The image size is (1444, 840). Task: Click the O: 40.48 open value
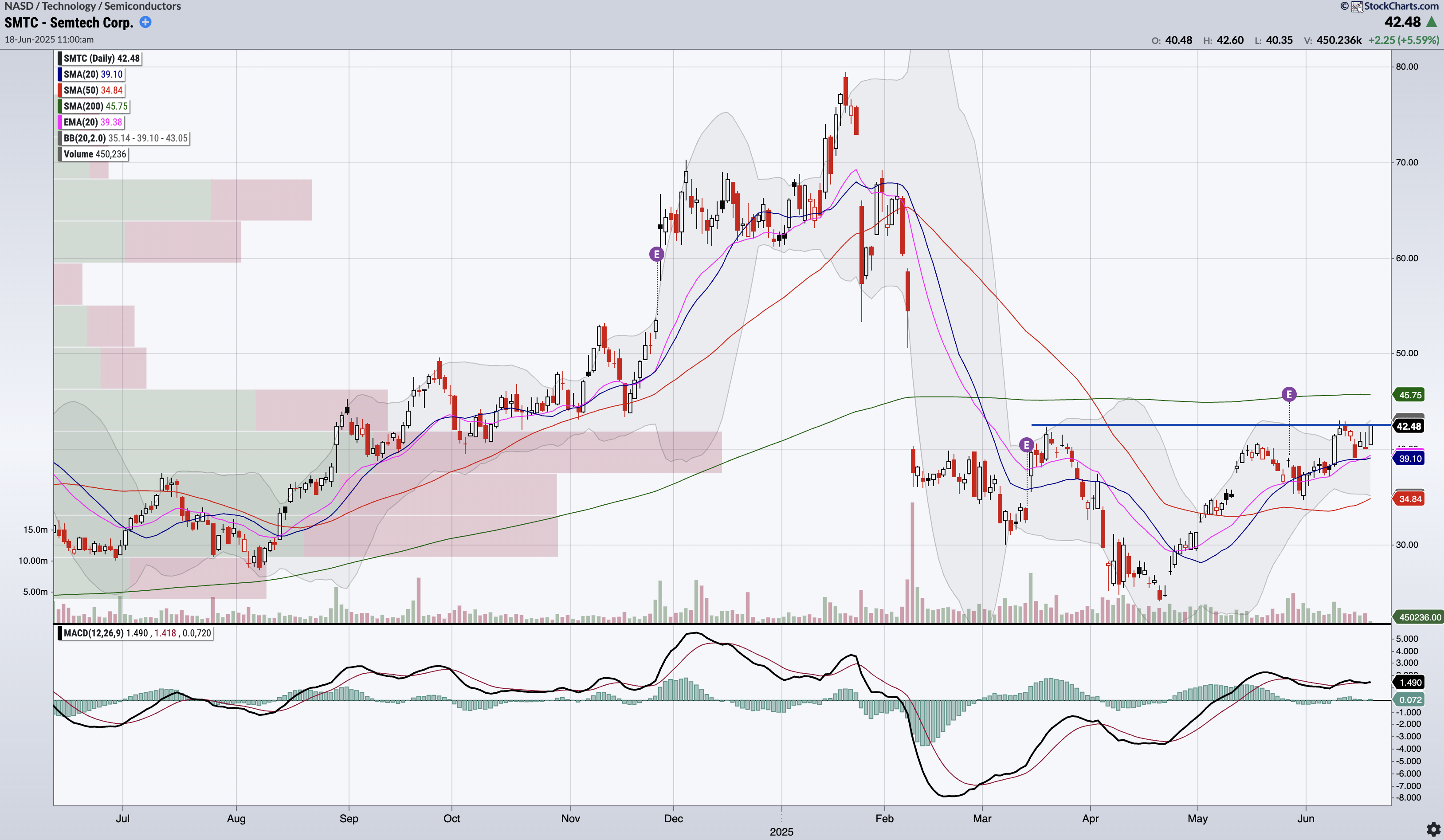[1172, 40]
